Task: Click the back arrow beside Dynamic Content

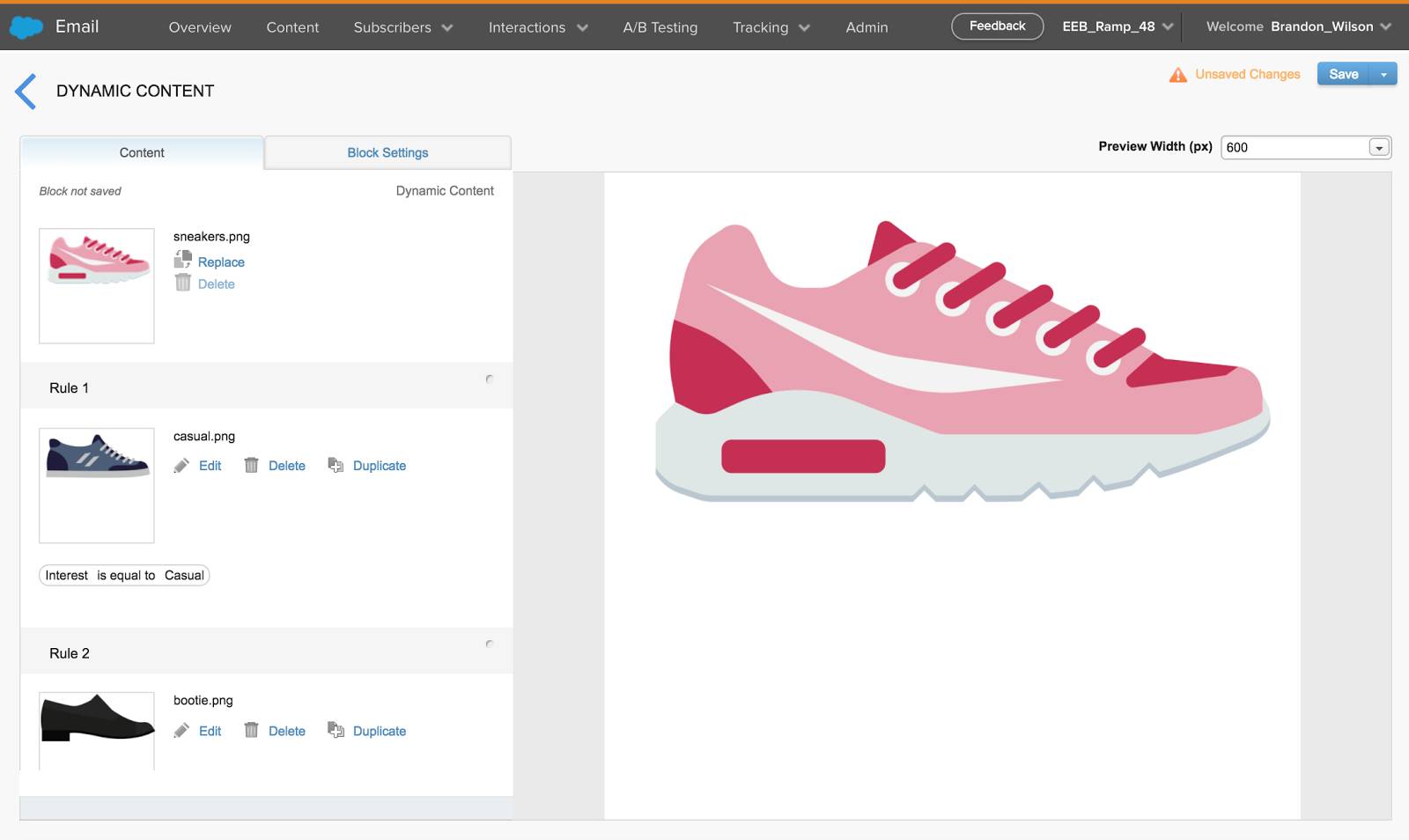Action: (26, 91)
